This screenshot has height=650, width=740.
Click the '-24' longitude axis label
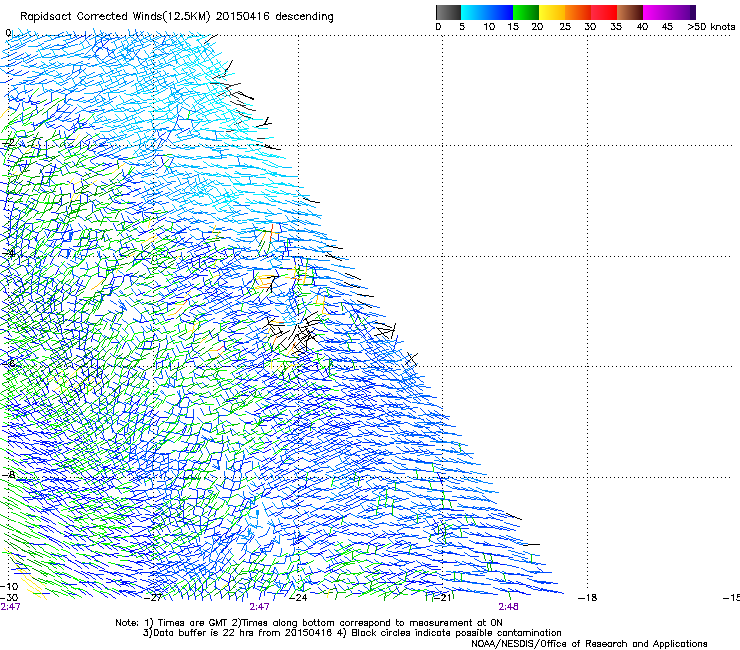coord(298,598)
